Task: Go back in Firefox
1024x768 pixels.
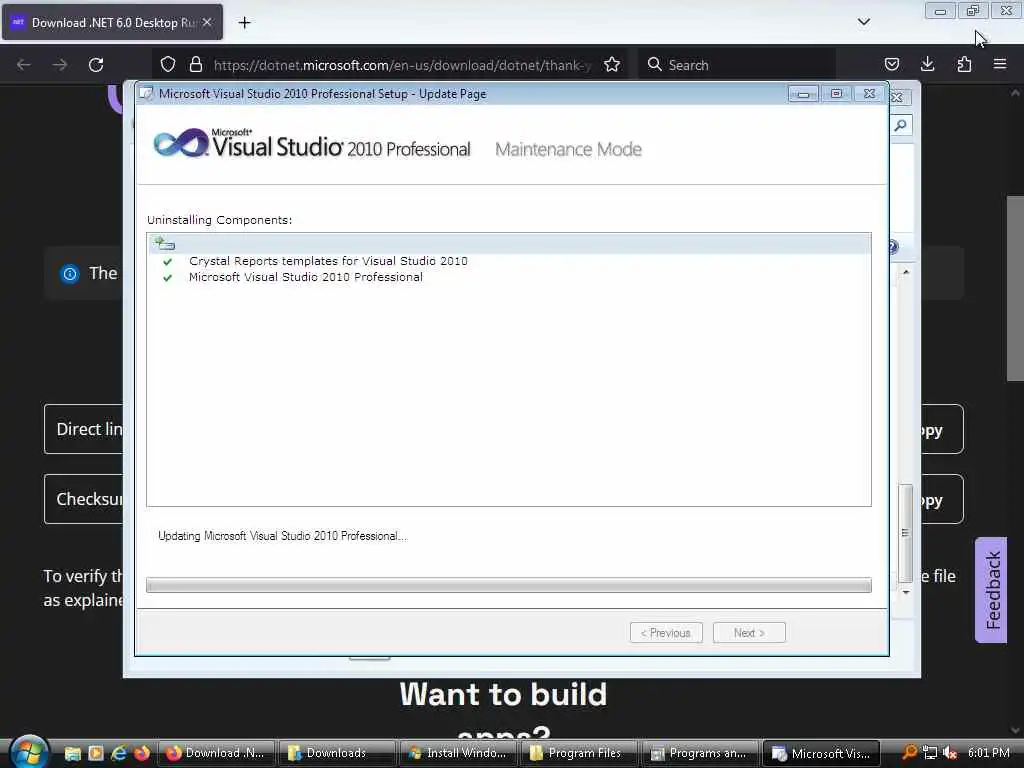Action: coord(24,65)
